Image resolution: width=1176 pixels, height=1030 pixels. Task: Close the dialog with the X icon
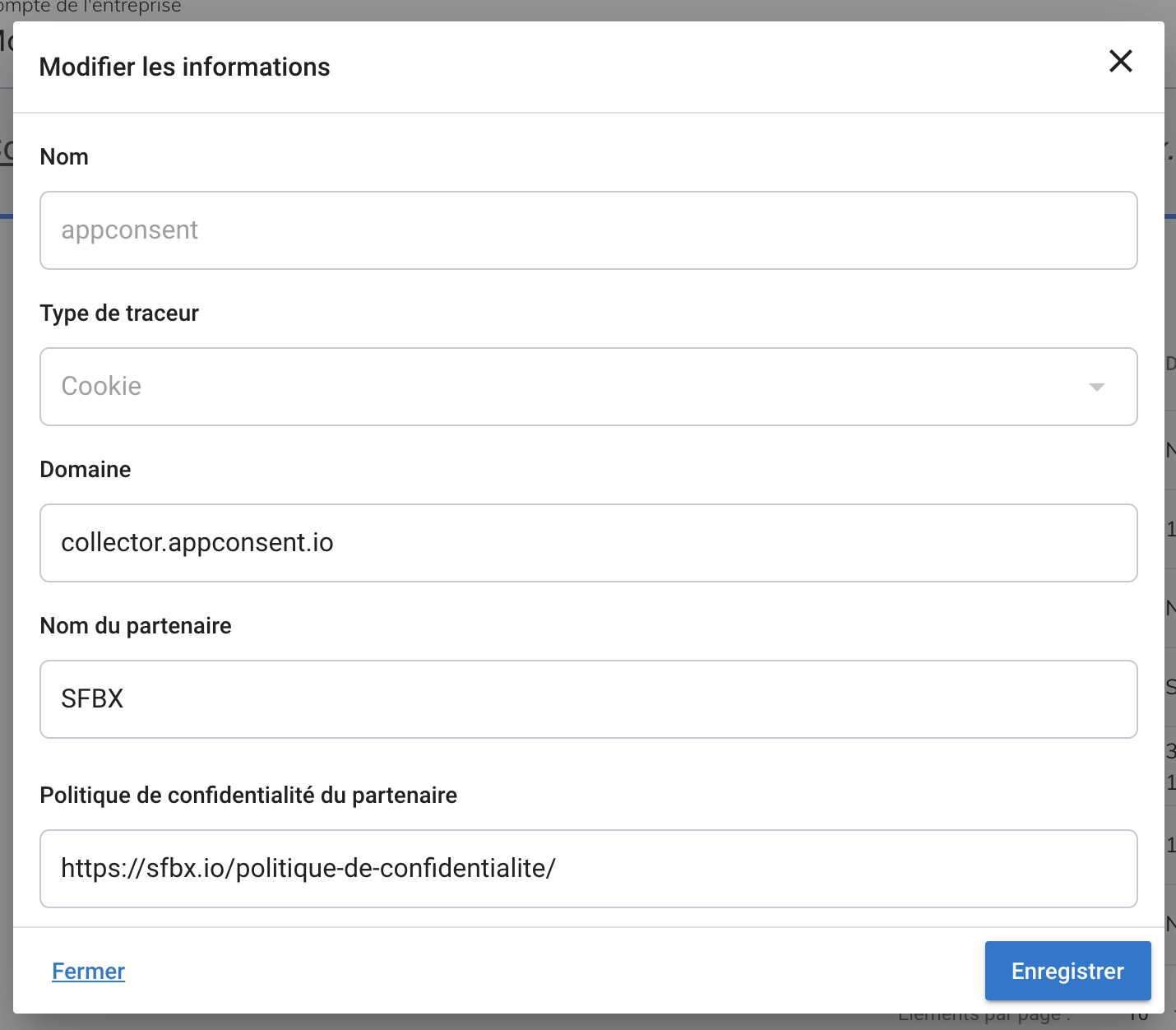click(1120, 61)
